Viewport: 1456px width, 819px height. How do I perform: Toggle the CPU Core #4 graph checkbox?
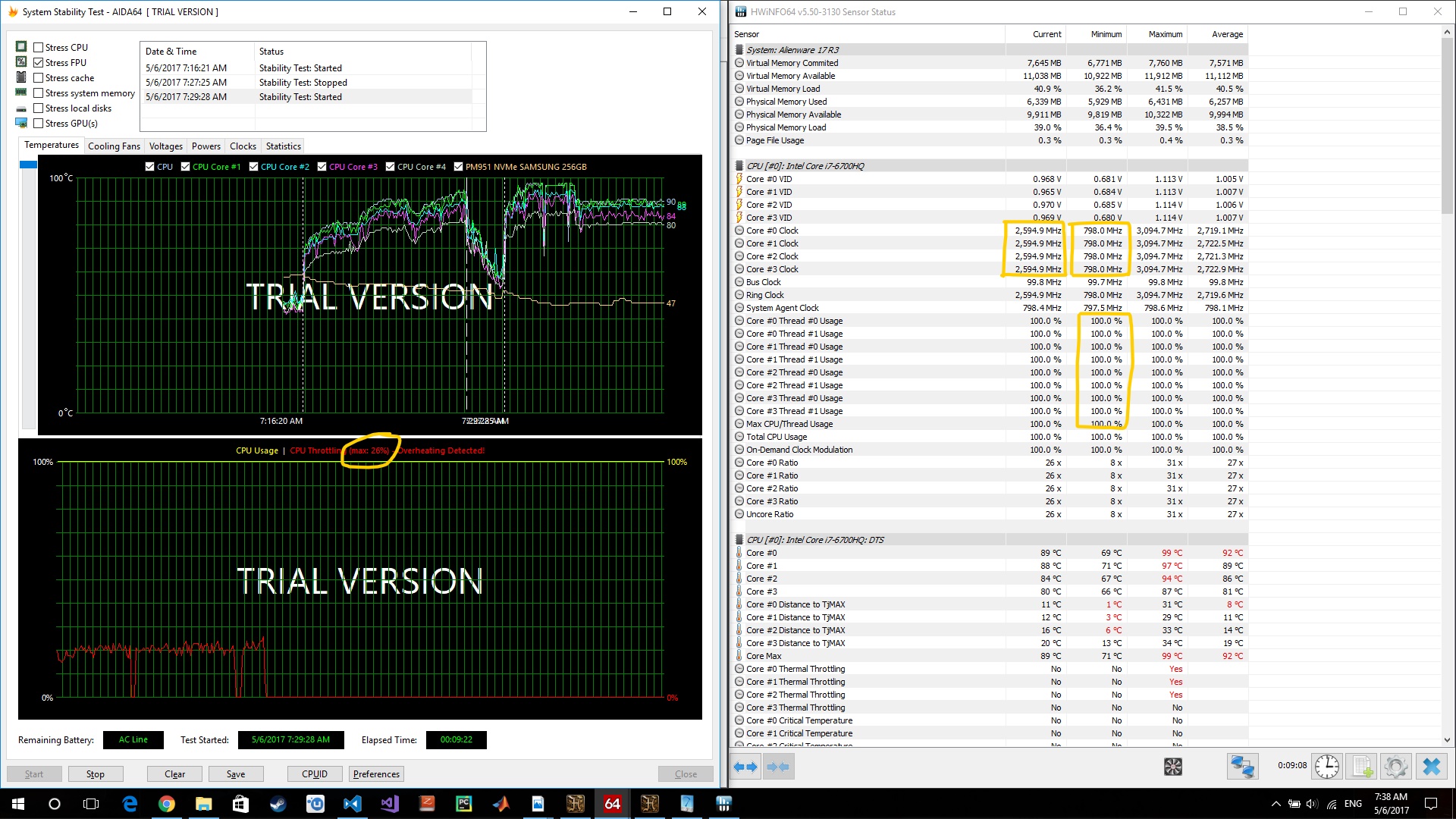[390, 167]
